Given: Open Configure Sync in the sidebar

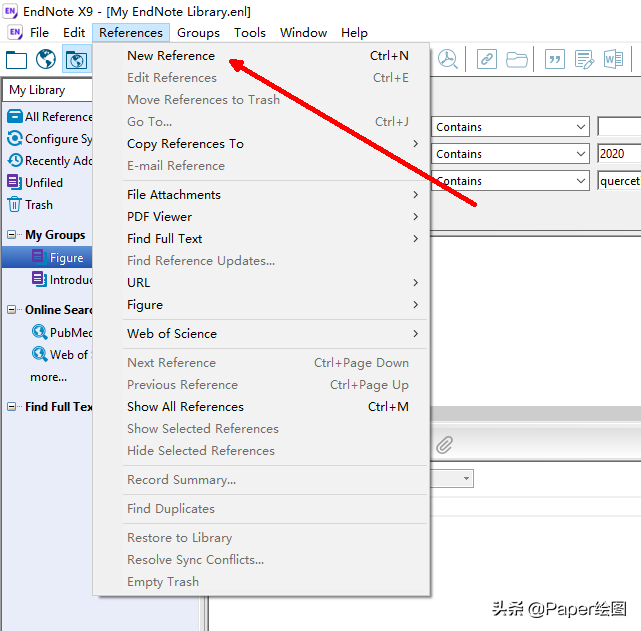Looking at the screenshot, I should (x=49, y=139).
